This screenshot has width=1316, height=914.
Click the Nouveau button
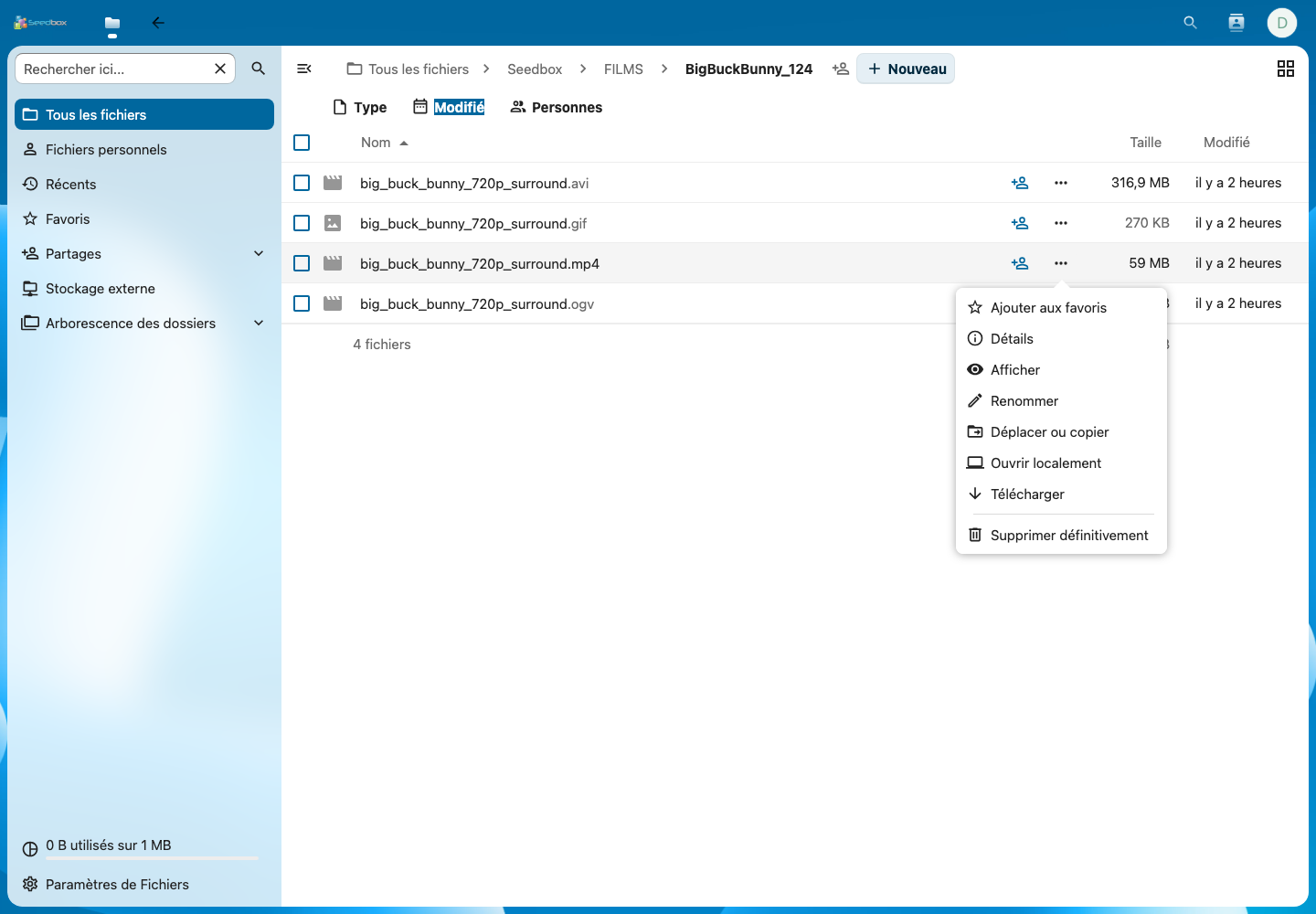(906, 69)
